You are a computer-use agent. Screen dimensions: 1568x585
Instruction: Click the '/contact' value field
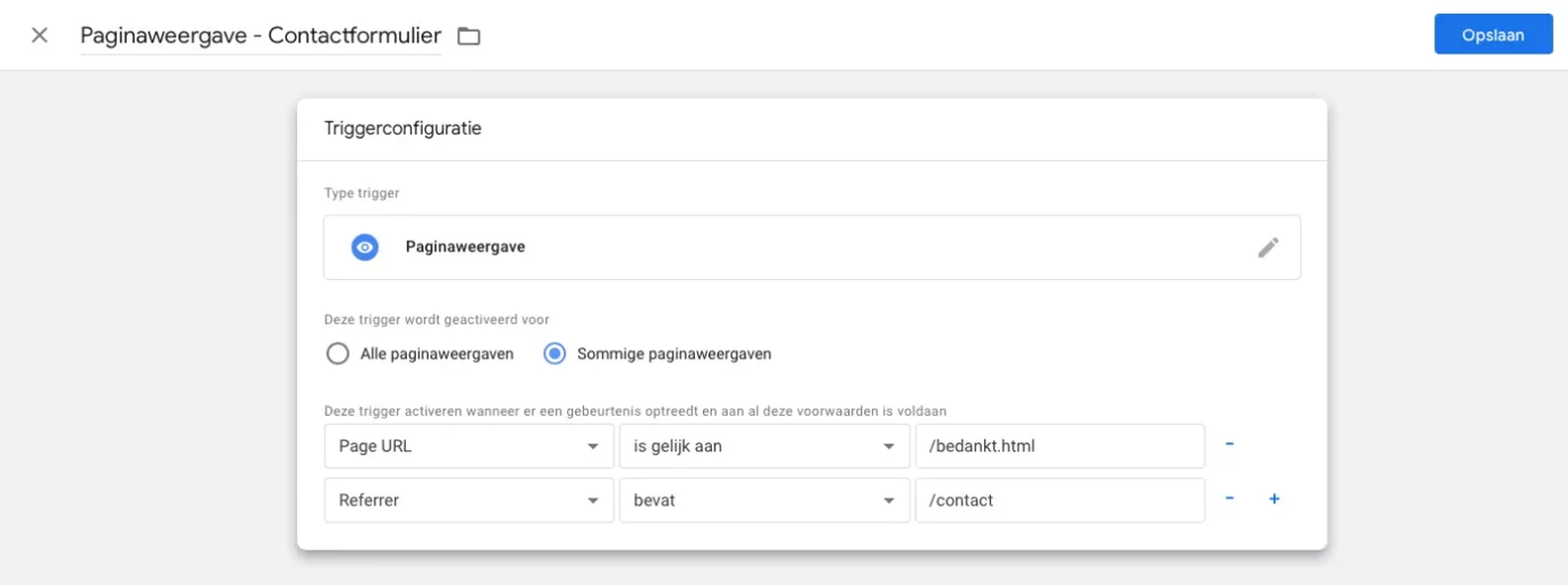pos(1059,501)
